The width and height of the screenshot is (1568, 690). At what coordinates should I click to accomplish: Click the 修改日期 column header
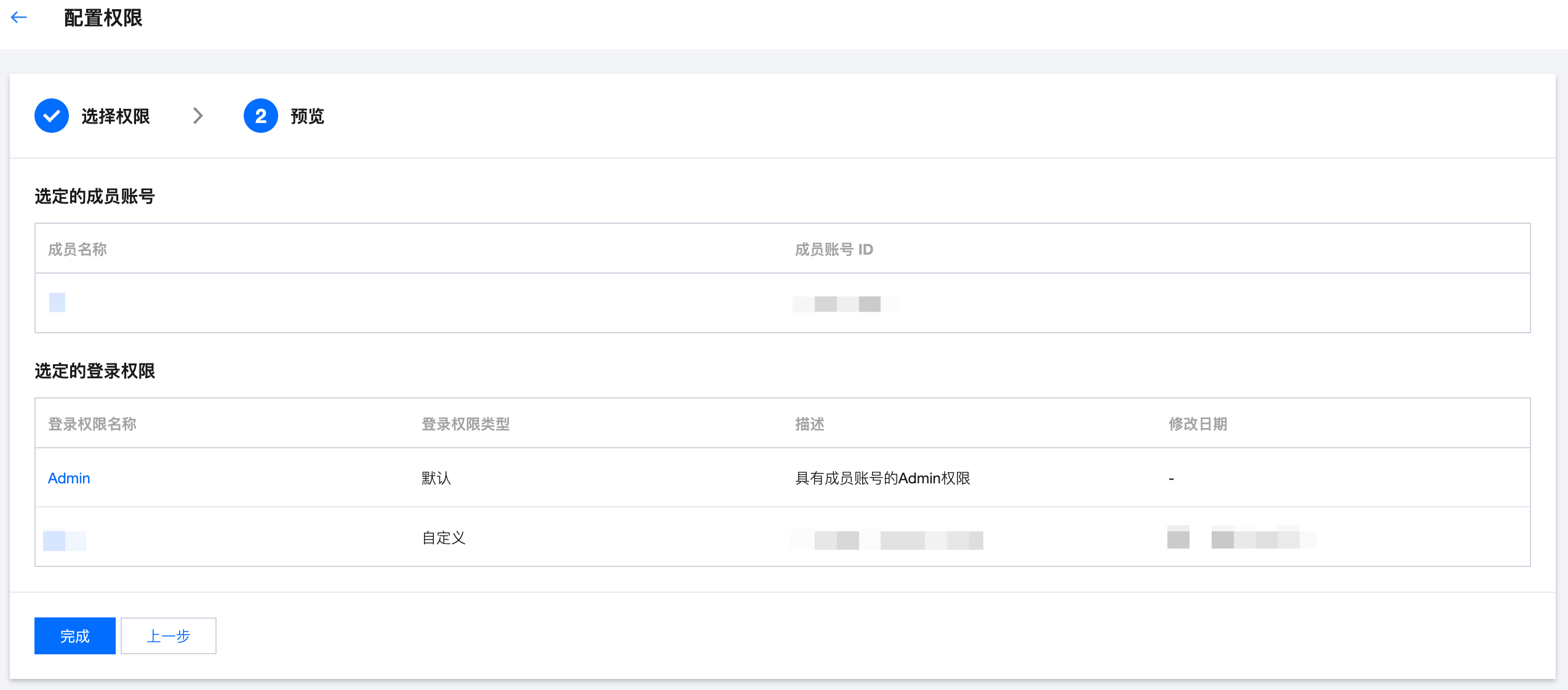click(1198, 424)
